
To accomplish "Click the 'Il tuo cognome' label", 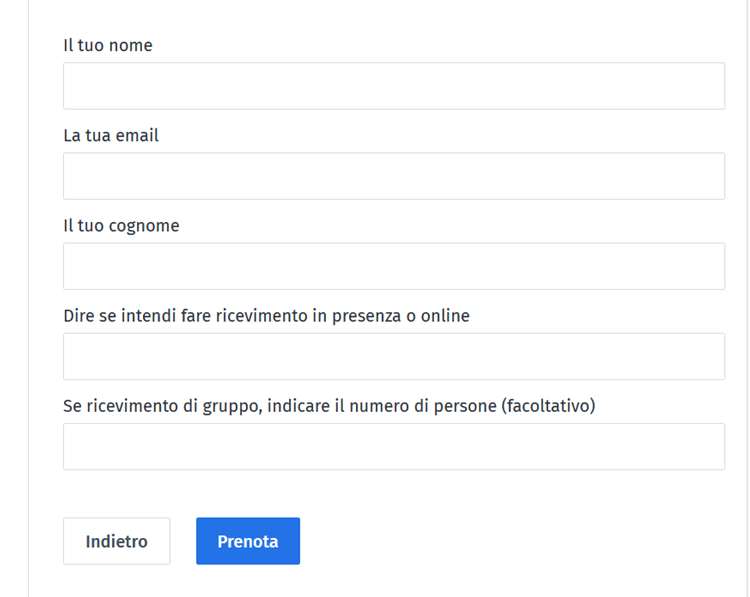I will [x=121, y=225].
